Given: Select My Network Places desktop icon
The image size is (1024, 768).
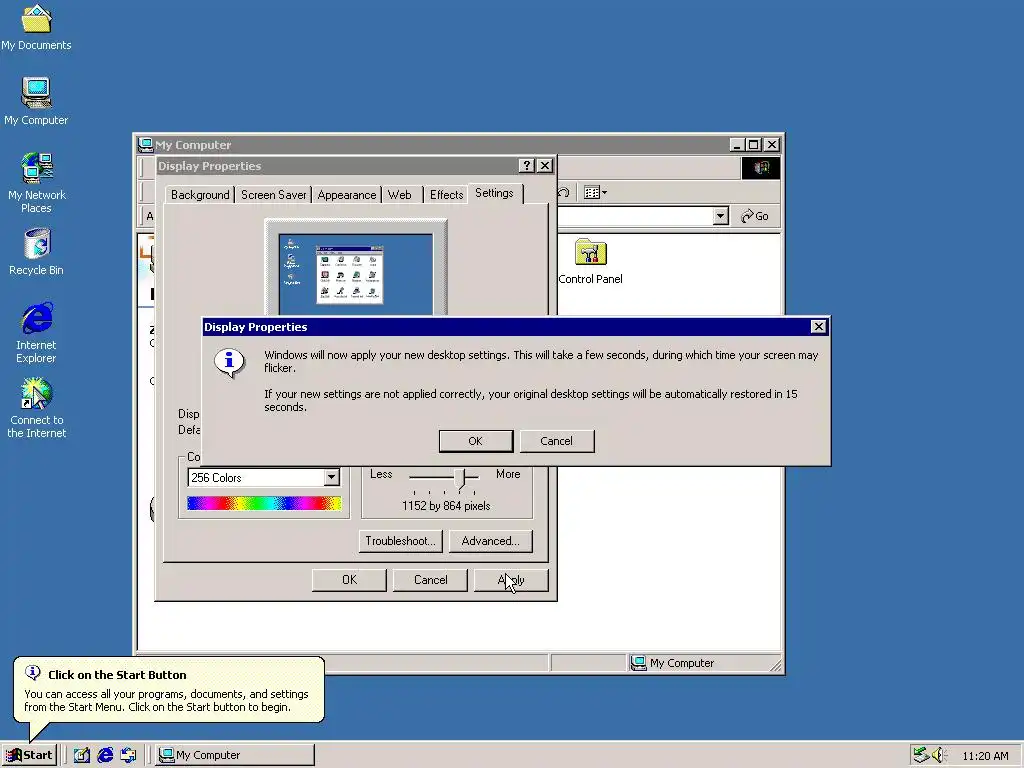Looking at the screenshot, I should tap(36, 183).
